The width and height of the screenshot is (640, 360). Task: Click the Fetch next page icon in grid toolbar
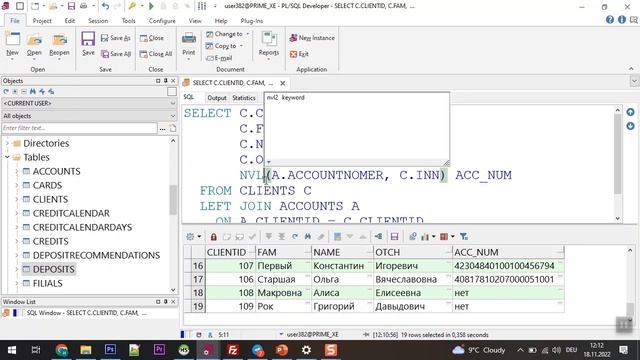(x=269, y=237)
